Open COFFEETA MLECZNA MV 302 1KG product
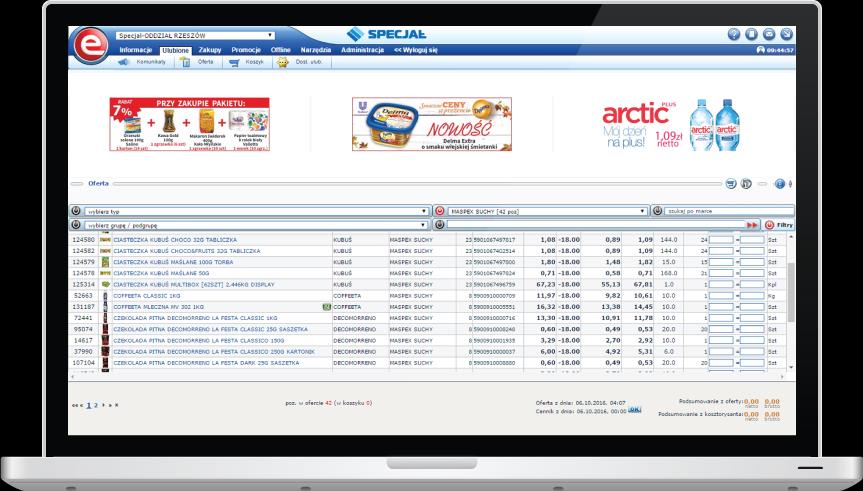863x491 pixels. 159,307
